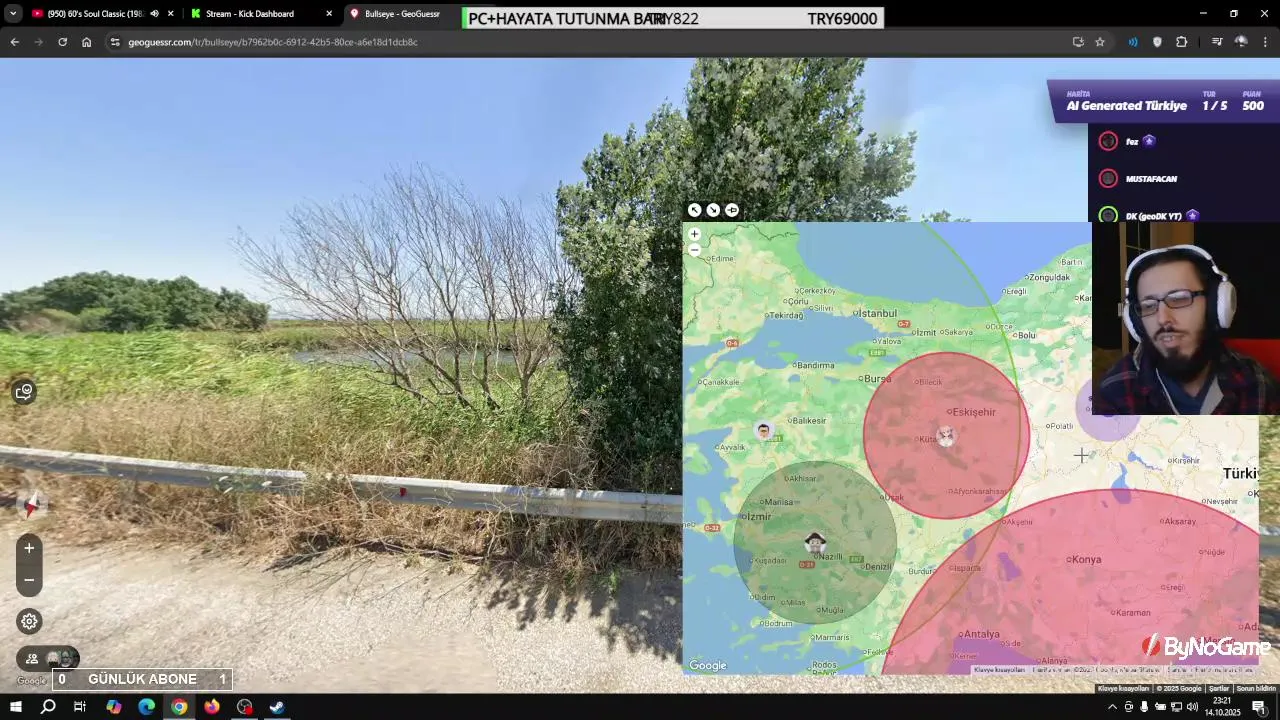Open Google logo link on map
The image size is (1280, 720).
(708, 666)
